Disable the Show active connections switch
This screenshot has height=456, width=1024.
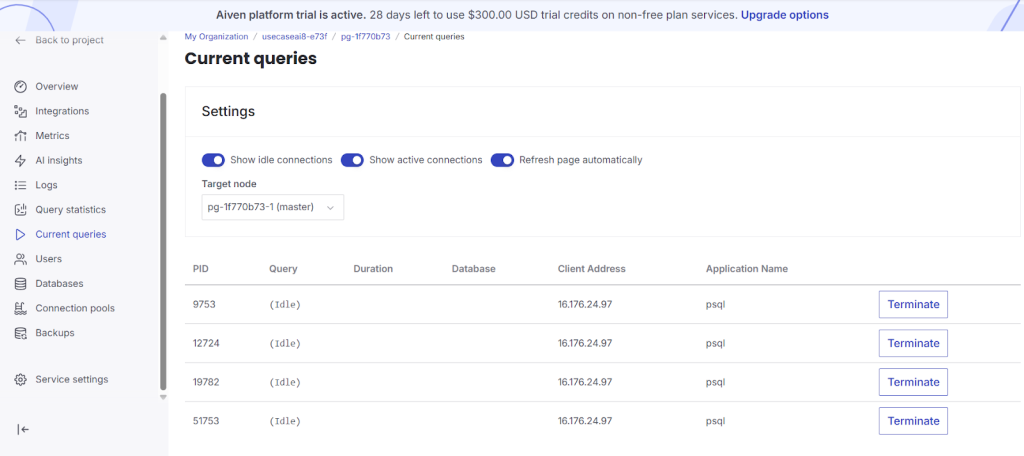pos(352,160)
